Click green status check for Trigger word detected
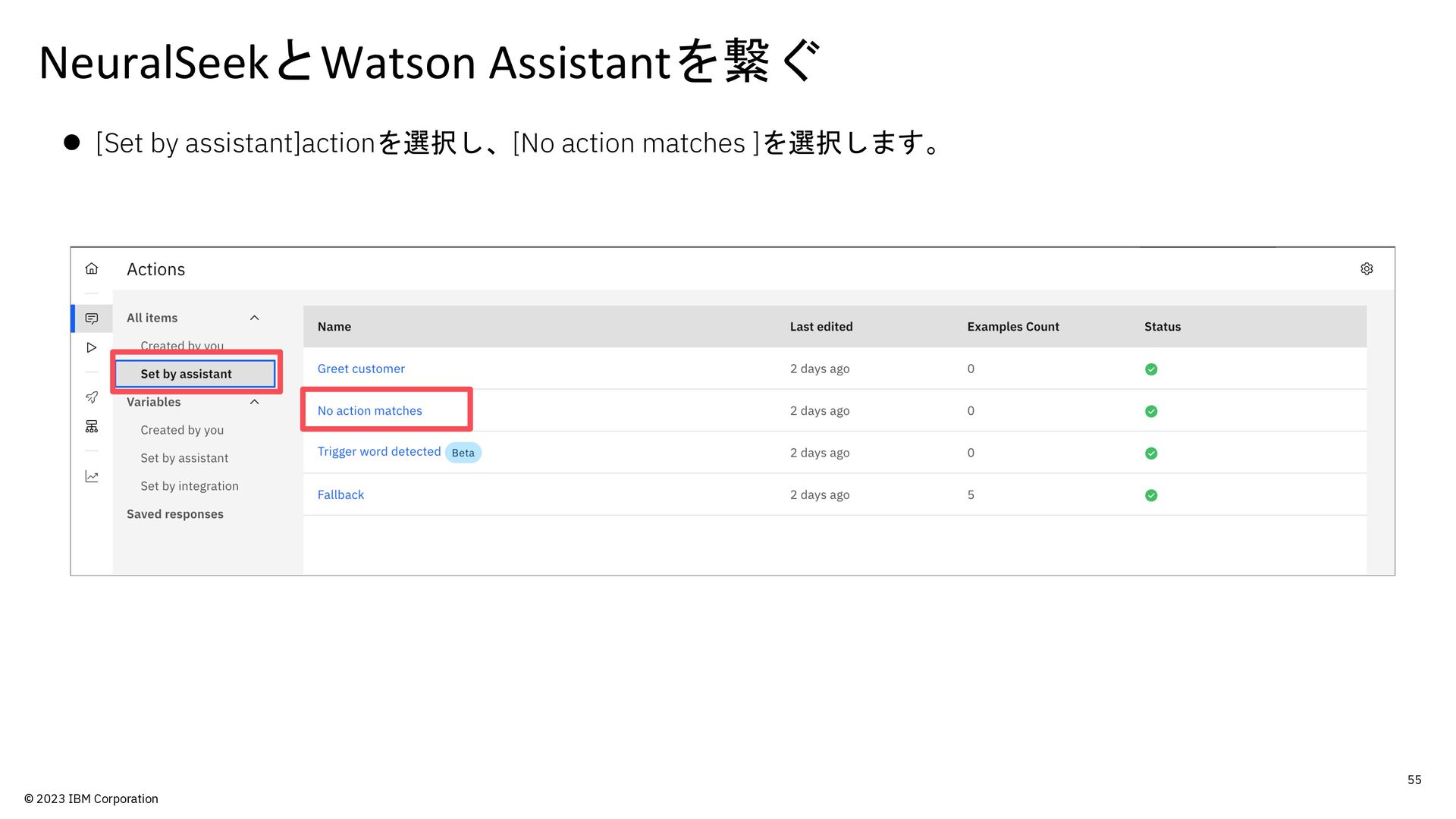Screen dimensions: 1456x819 [1151, 453]
